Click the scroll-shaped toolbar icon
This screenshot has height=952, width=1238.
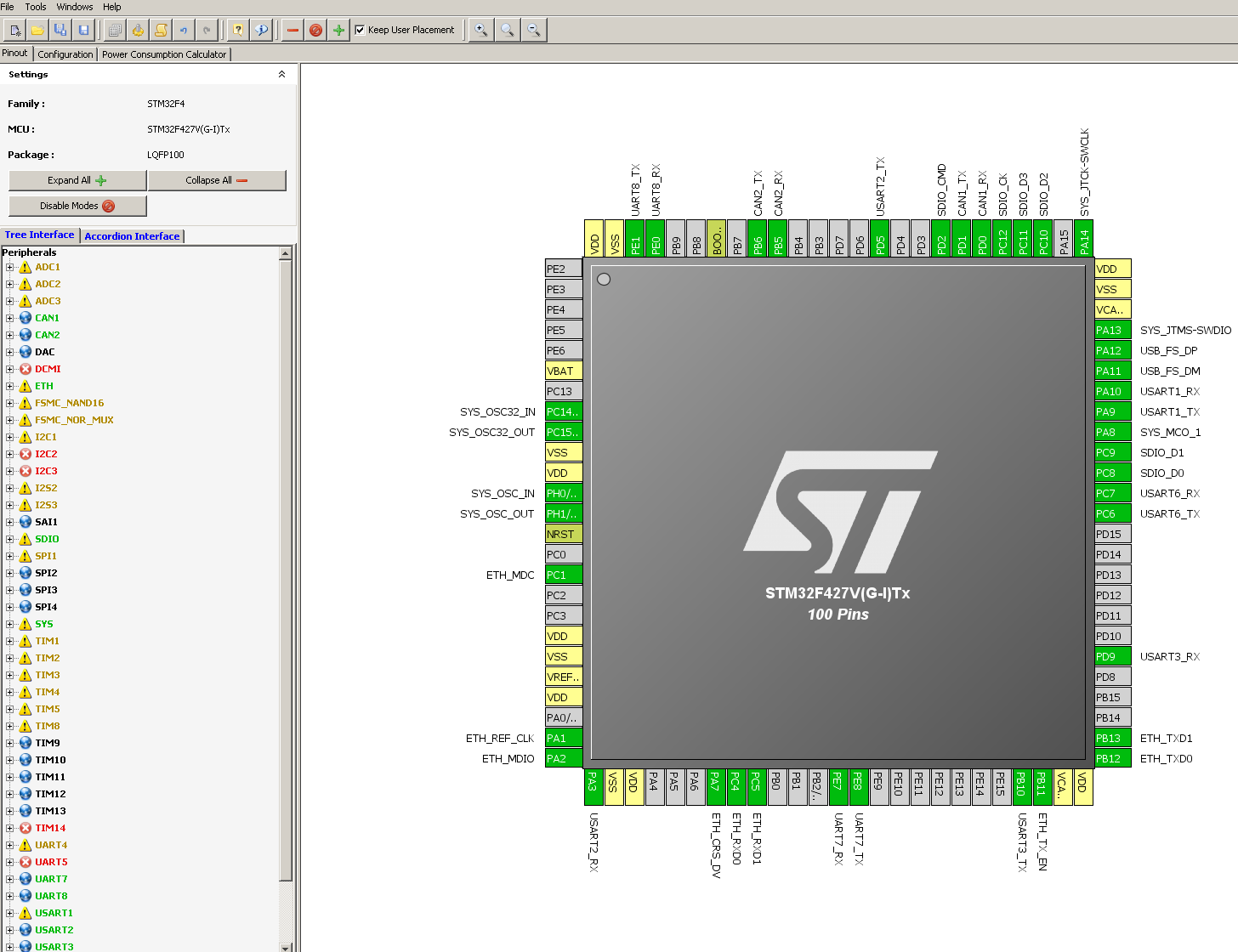[161, 30]
